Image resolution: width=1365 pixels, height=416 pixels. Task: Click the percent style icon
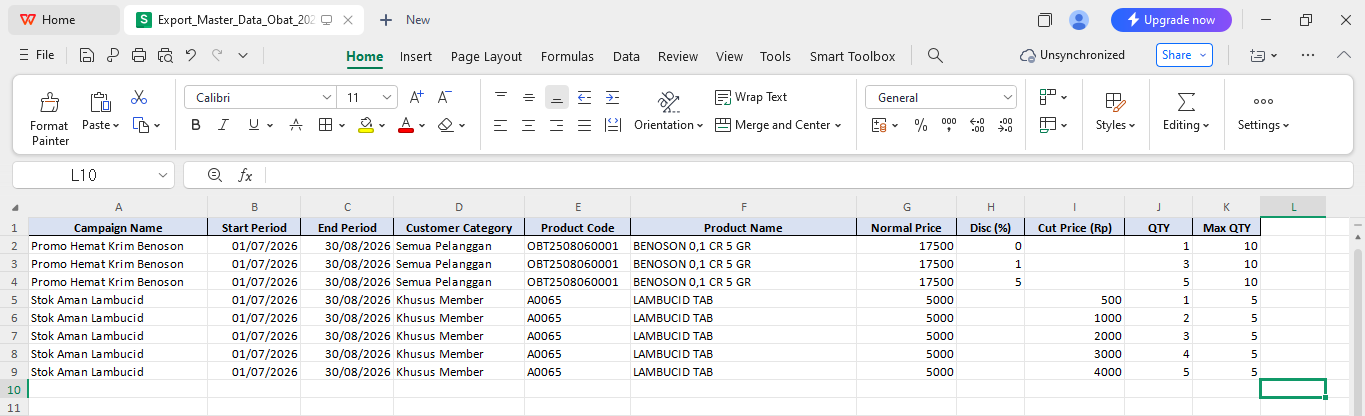pyautogui.click(x=920, y=125)
